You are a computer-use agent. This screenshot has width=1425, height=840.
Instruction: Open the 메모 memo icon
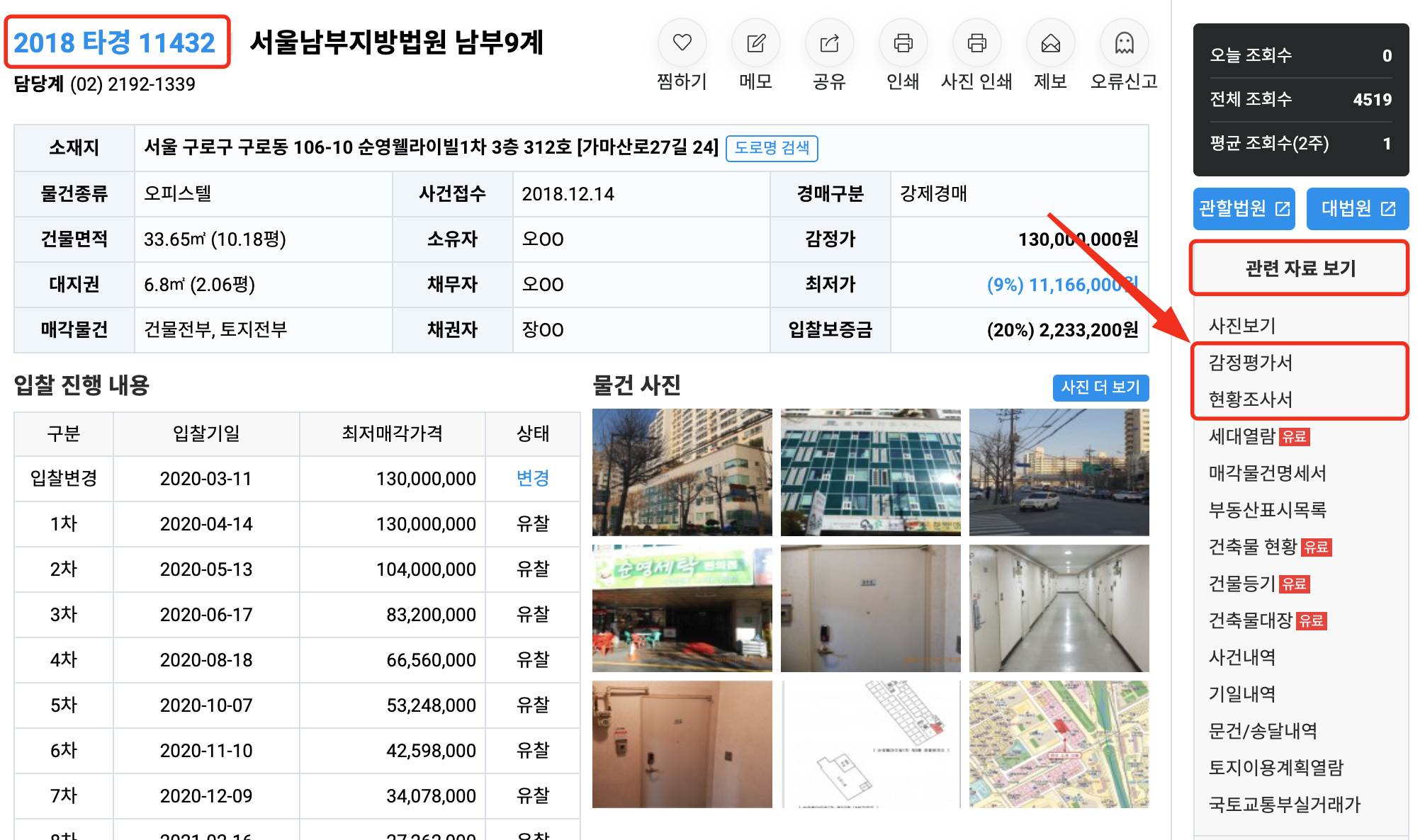[x=755, y=43]
